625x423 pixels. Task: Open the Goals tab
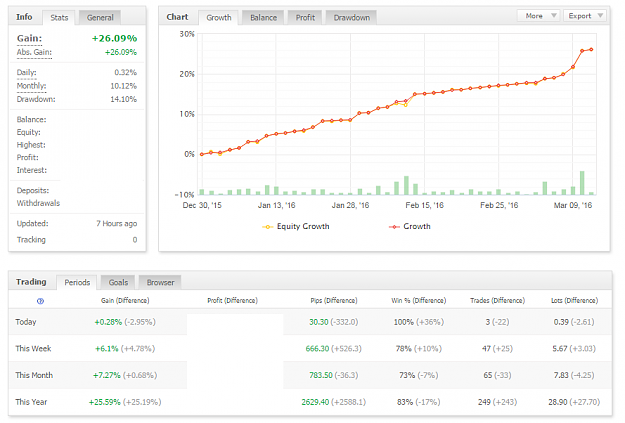pos(118,282)
